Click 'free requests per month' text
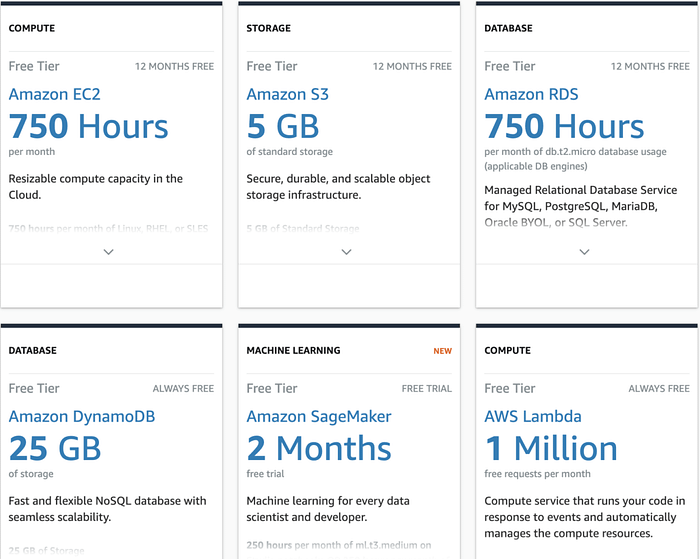Screen dimensions: 700x559 click(537, 474)
